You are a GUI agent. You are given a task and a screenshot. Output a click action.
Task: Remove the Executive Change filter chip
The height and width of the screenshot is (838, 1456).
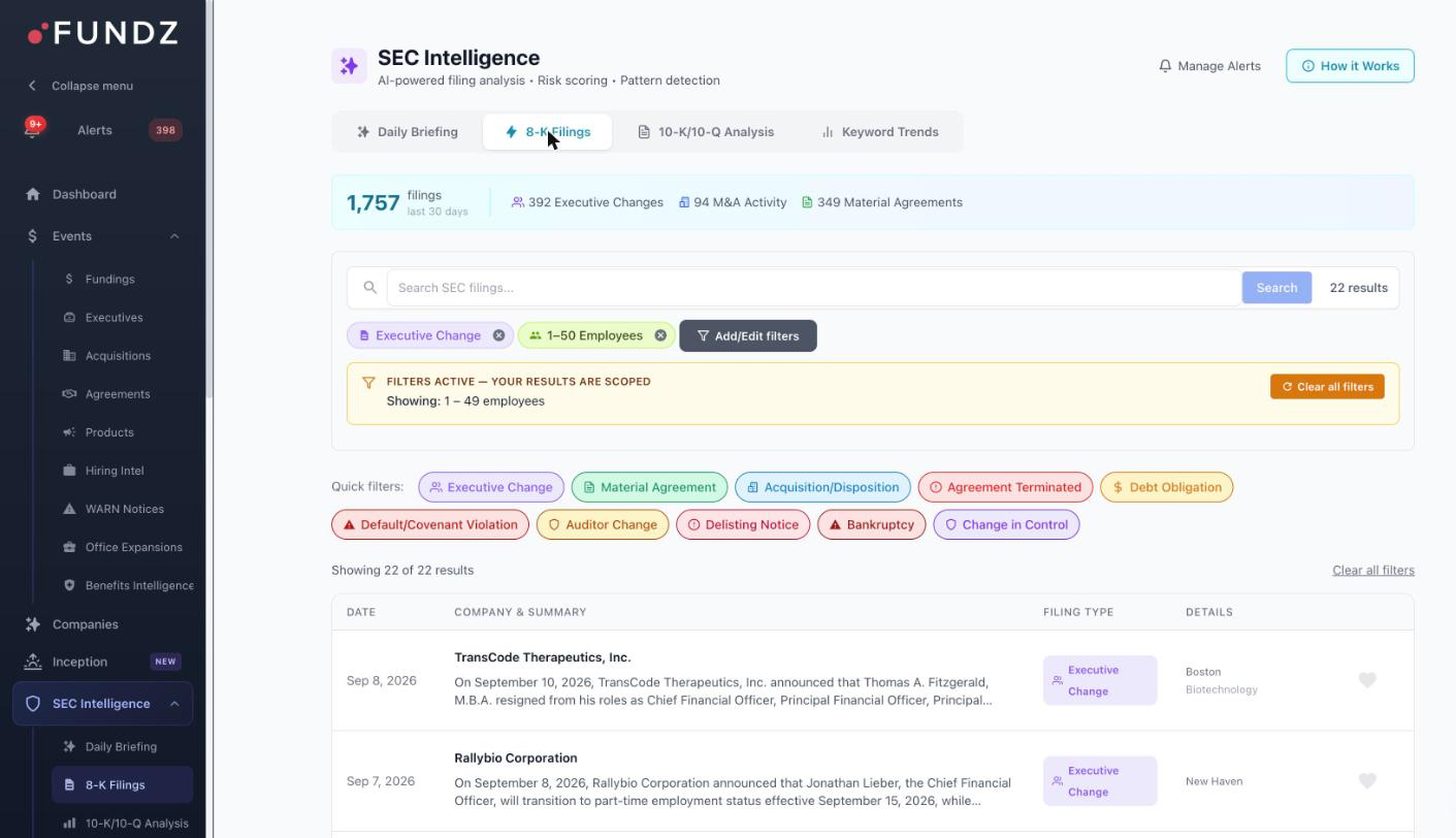[x=499, y=336]
